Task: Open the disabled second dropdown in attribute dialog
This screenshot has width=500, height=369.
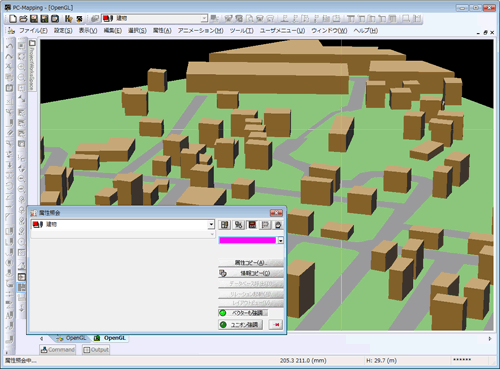Action: click(212, 235)
